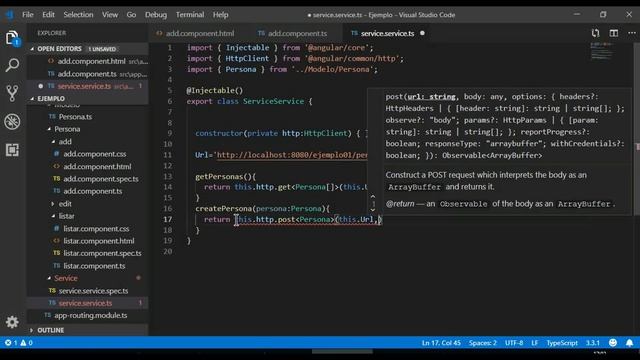The height and width of the screenshot is (360, 640).
Task: Open the Terminal menu
Action: [x=190, y=15]
